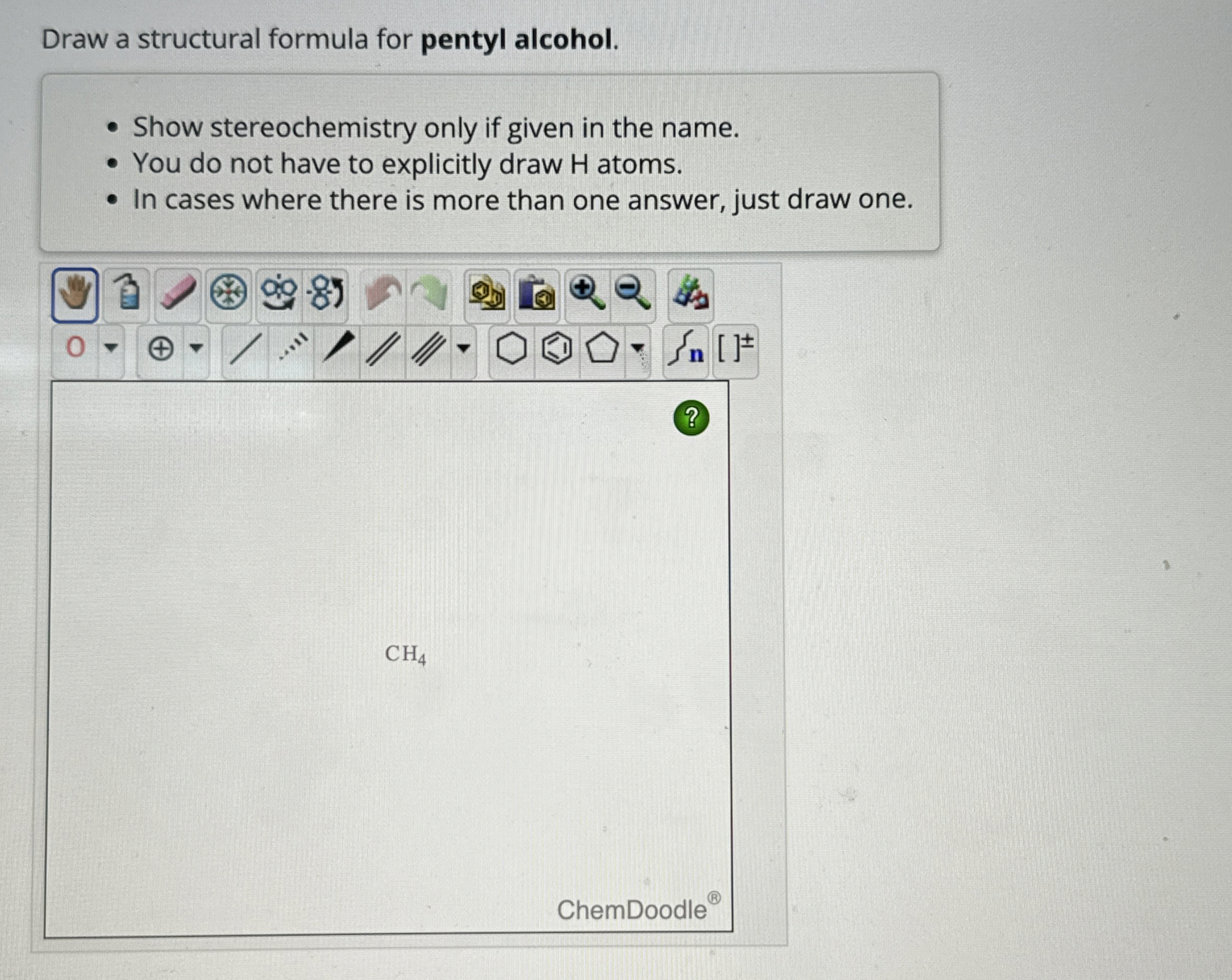Click the undo arrow icon
This screenshot has height=980, width=1232.
382,293
